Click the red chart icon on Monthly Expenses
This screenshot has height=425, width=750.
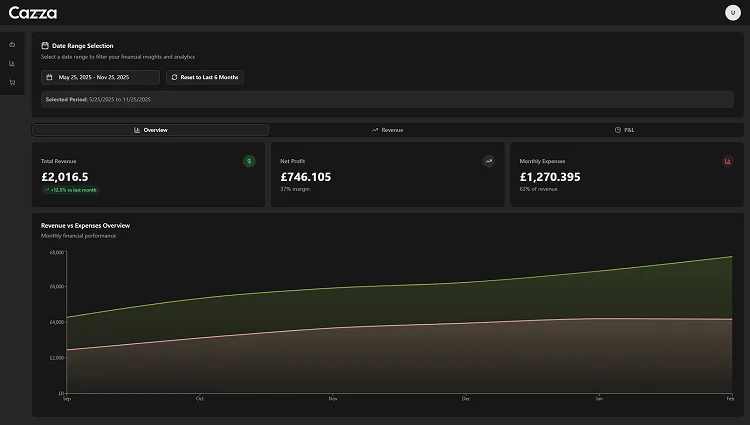coord(727,160)
